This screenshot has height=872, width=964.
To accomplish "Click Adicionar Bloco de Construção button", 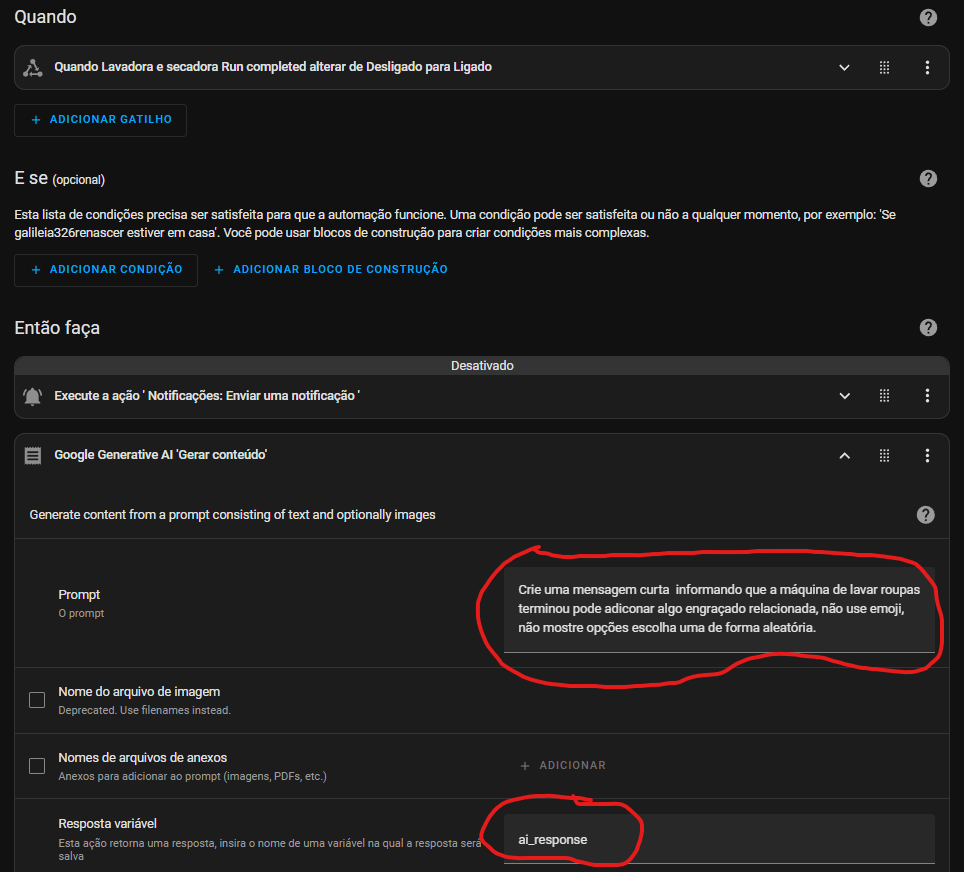I will click(x=331, y=269).
